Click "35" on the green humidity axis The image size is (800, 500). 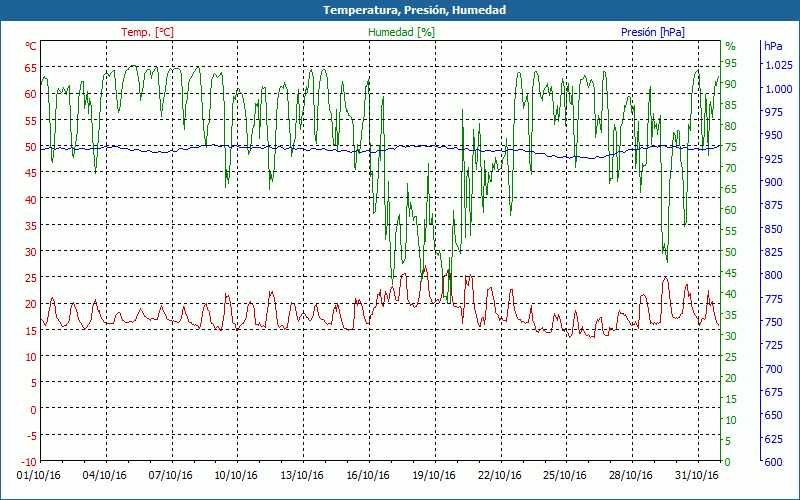(731, 315)
